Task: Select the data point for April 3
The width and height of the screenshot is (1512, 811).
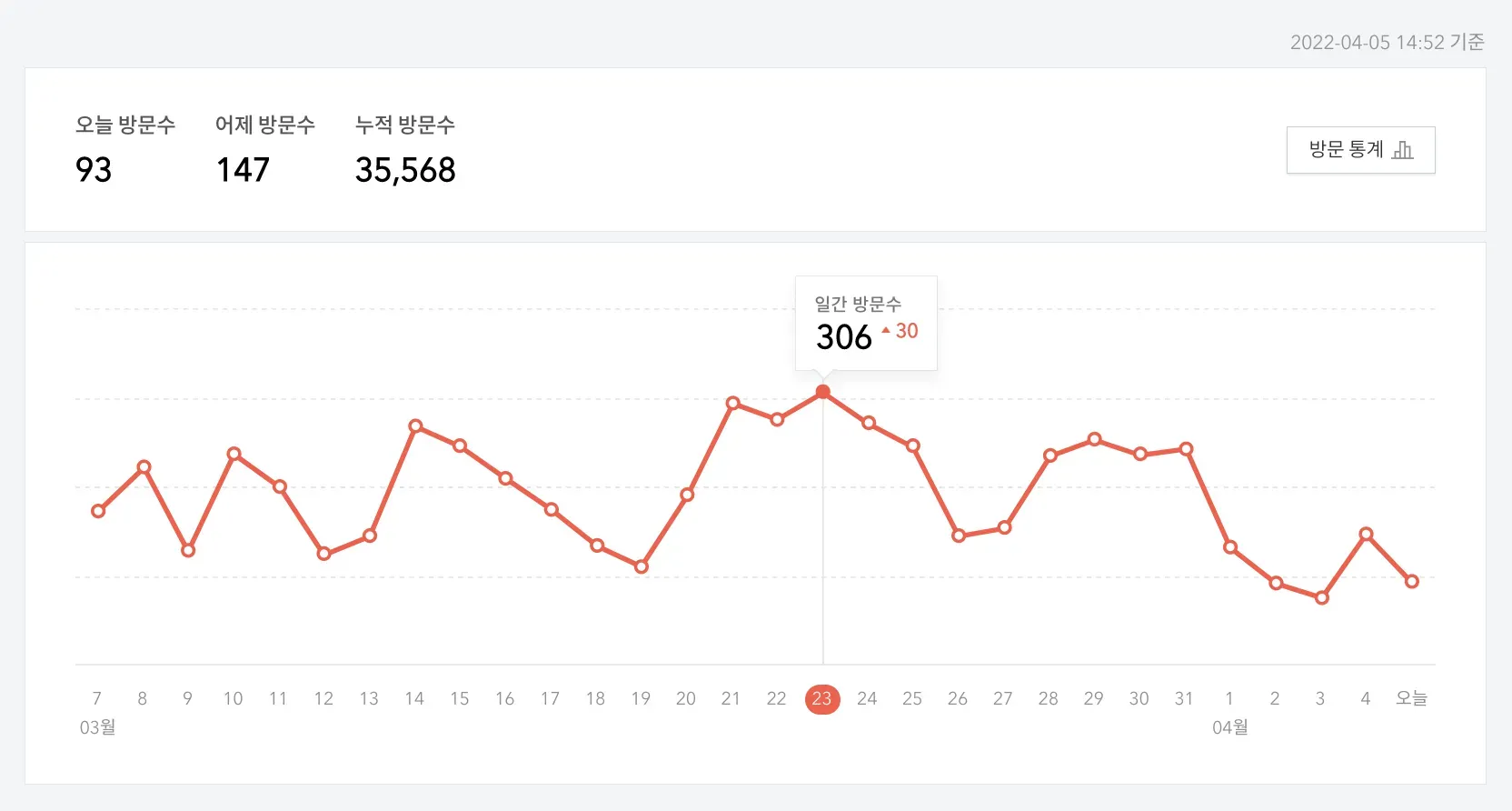Action: tap(1322, 597)
